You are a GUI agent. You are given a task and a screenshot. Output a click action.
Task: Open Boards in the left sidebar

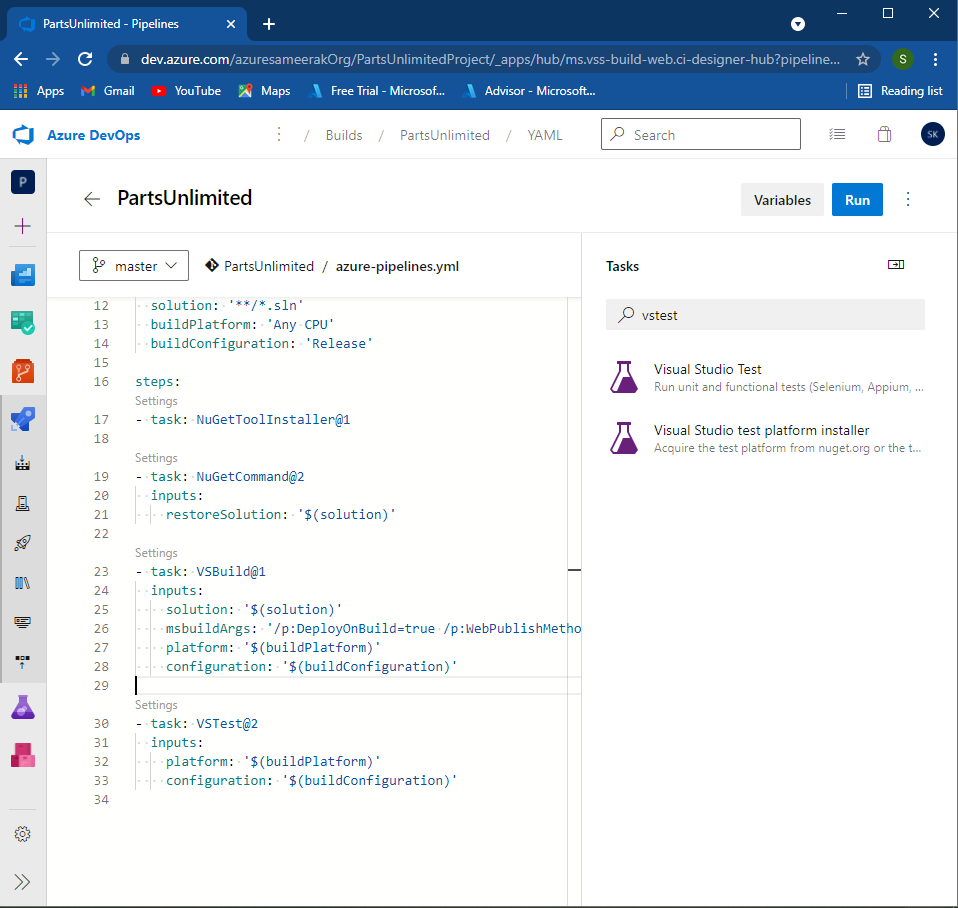coord(23,323)
